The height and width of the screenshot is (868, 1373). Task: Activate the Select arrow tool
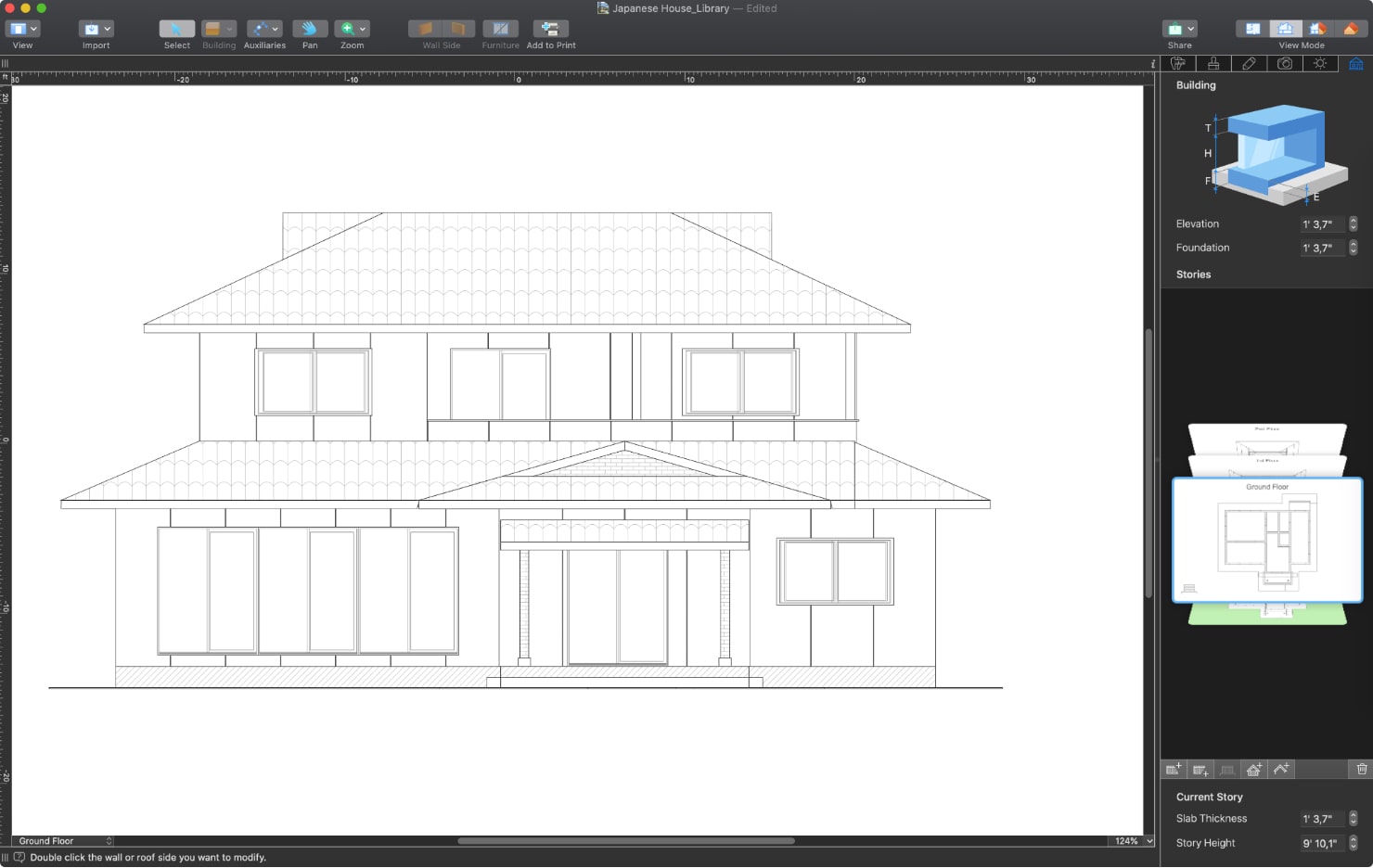coord(176,29)
